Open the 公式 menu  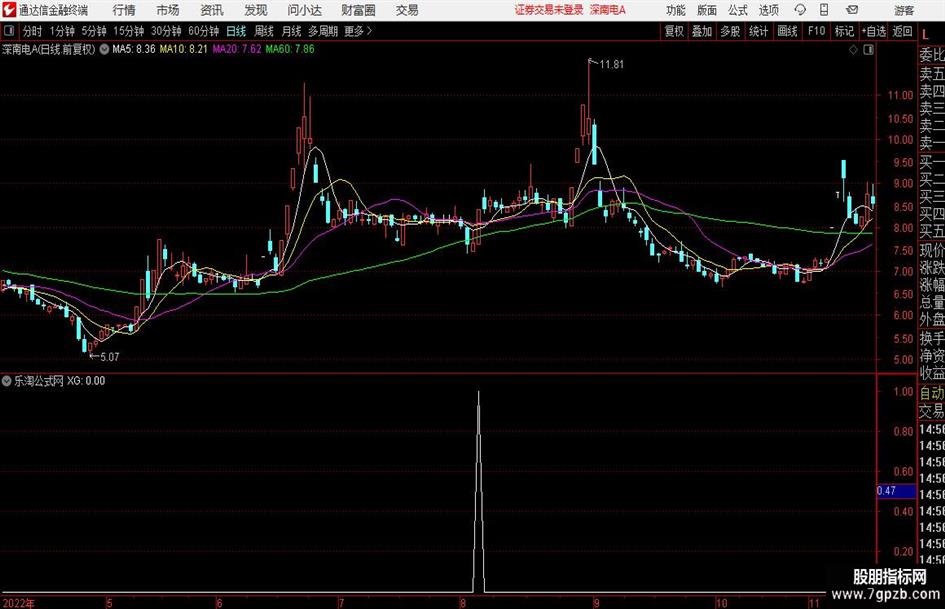(x=738, y=10)
